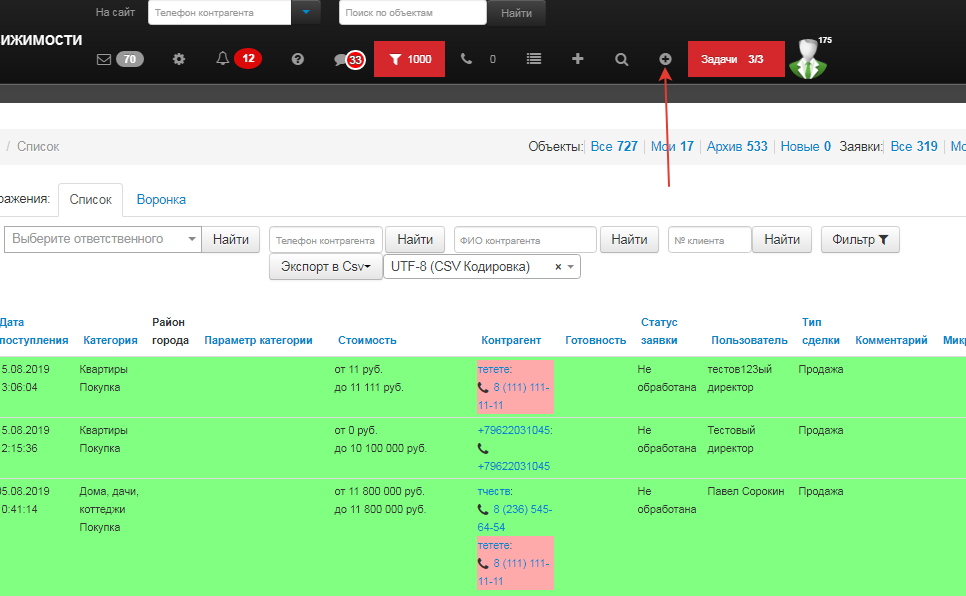The width and height of the screenshot is (966, 596).
Task: Show Все 319 requests
Action: [914, 147]
